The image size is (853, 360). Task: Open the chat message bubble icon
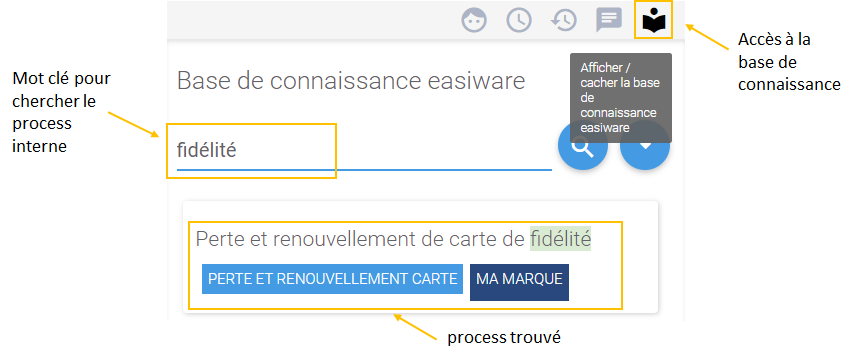[x=609, y=21]
